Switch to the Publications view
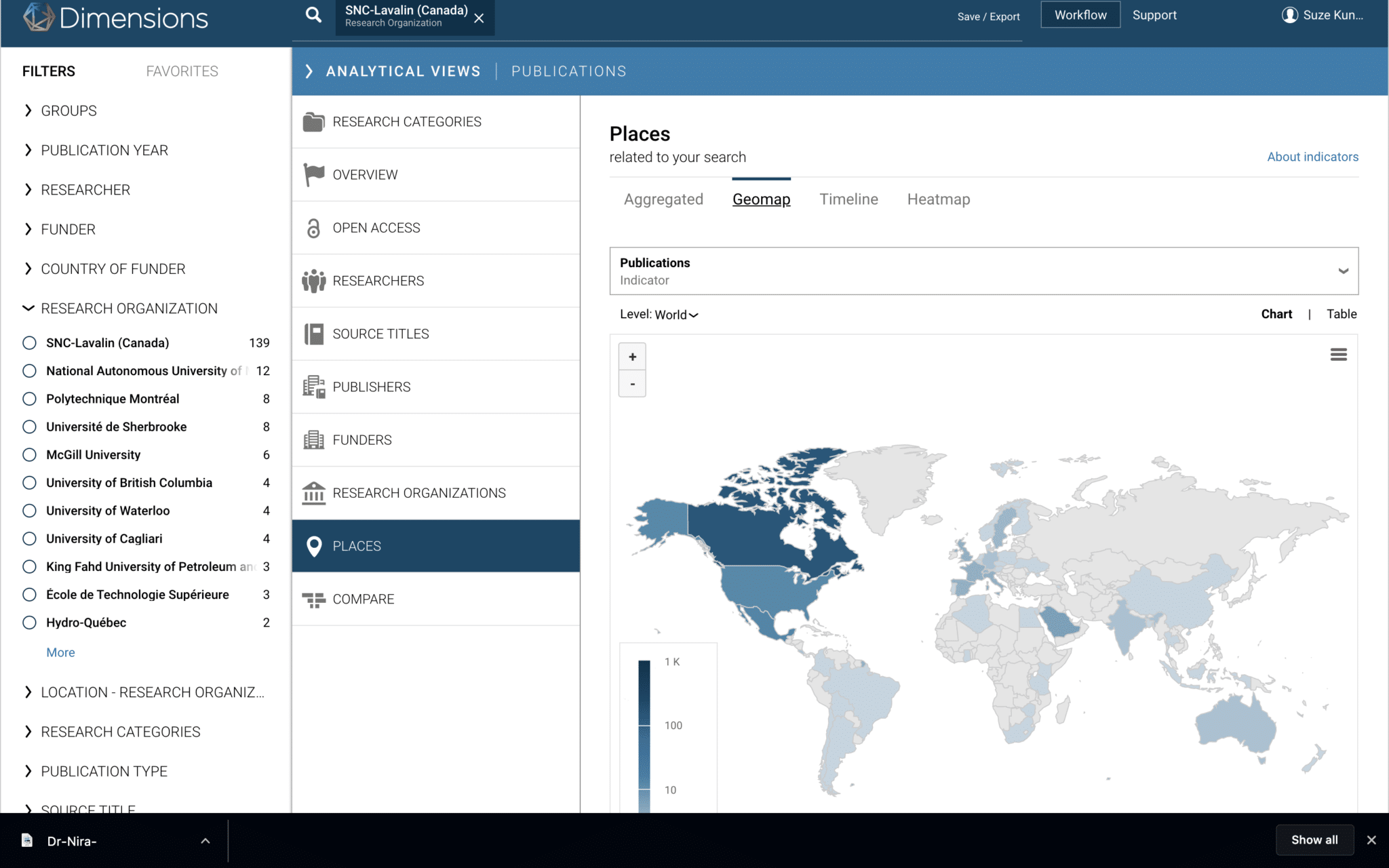The width and height of the screenshot is (1389, 868). coord(568,71)
